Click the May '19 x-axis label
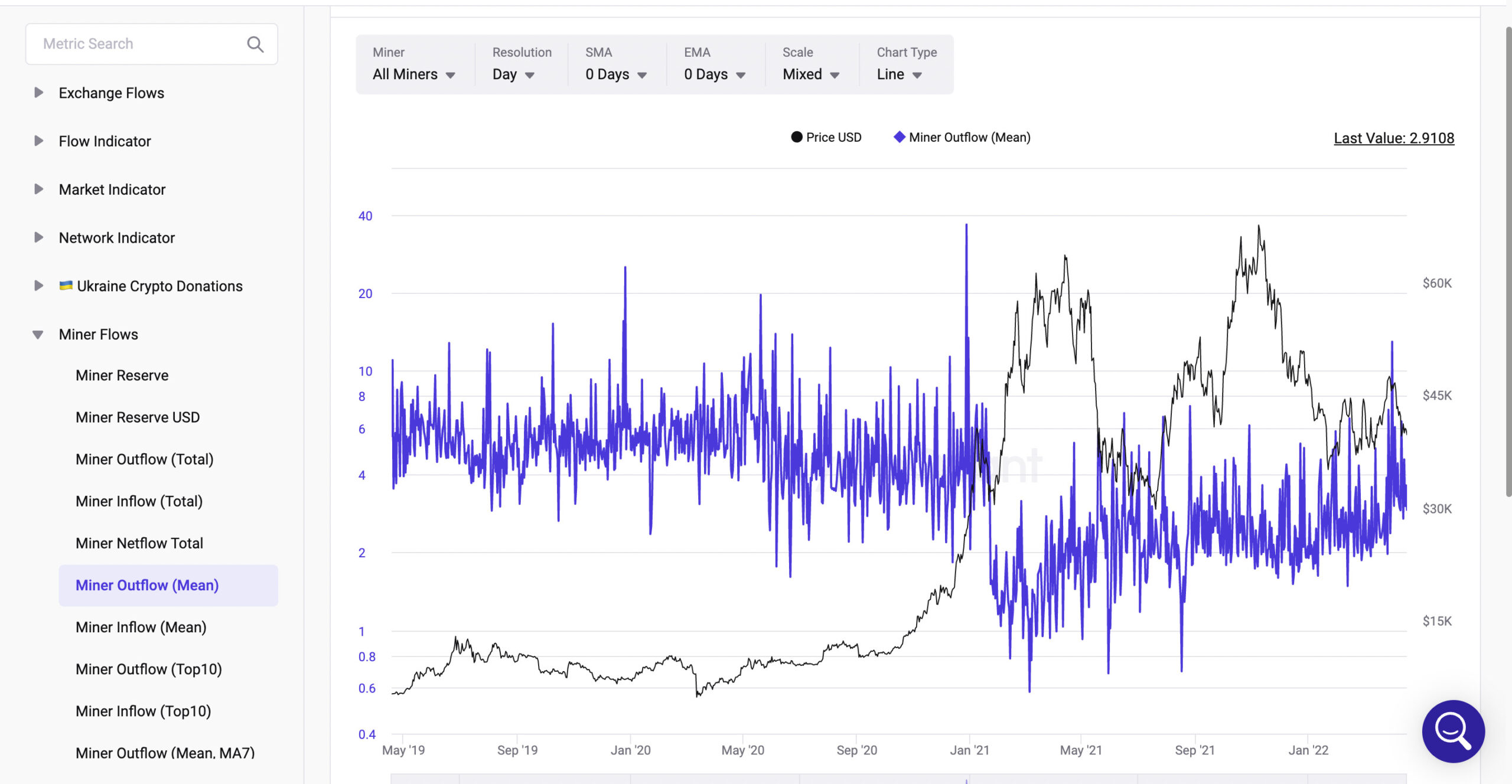 pos(403,750)
